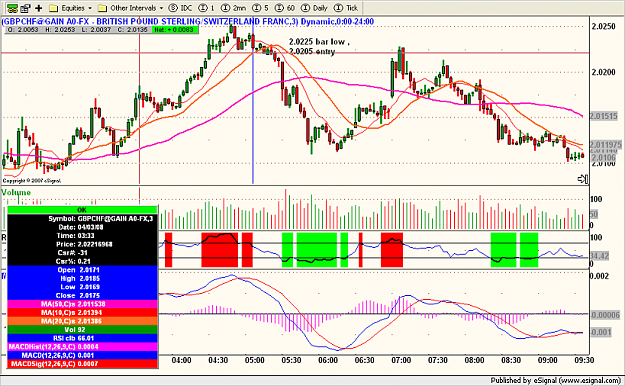Click the 2.0200 price axis label
The height and width of the screenshot is (386, 625).
click(603, 72)
